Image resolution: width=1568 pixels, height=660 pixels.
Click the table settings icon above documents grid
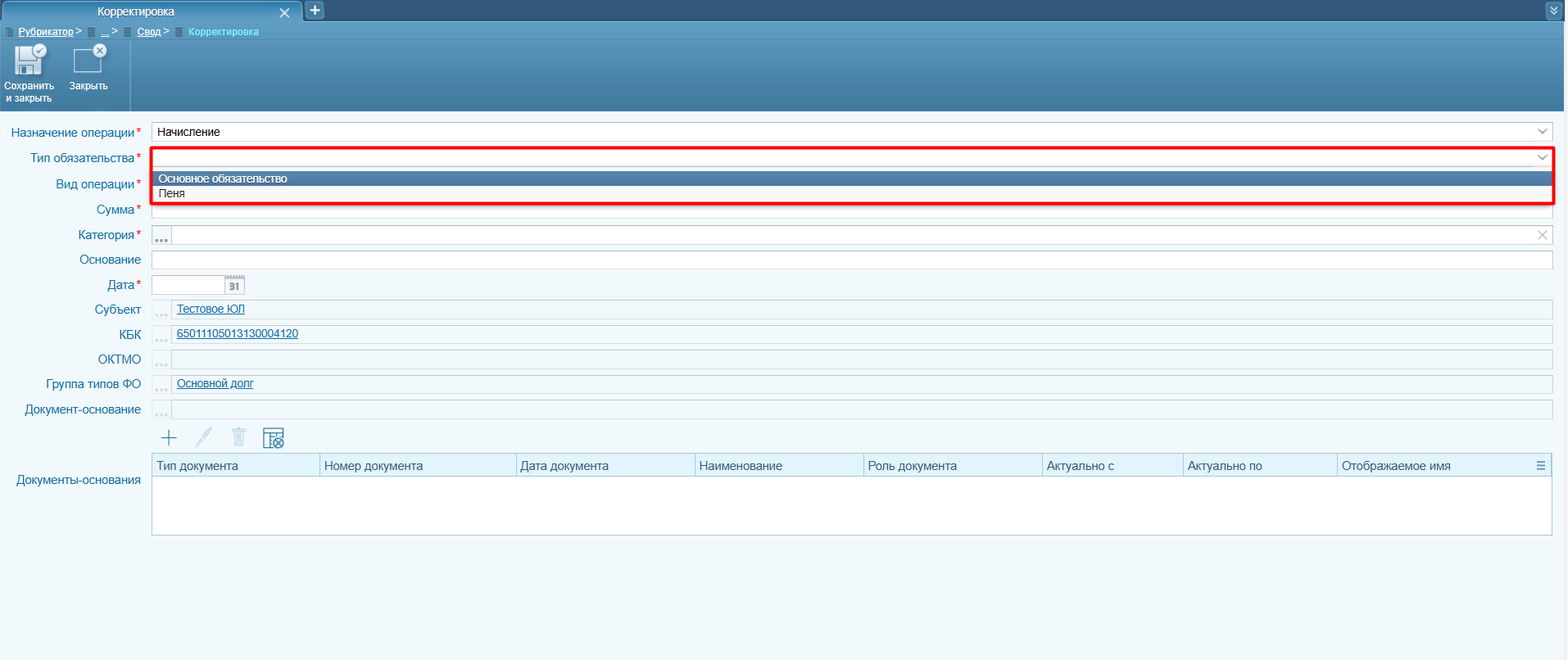(273, 438)
